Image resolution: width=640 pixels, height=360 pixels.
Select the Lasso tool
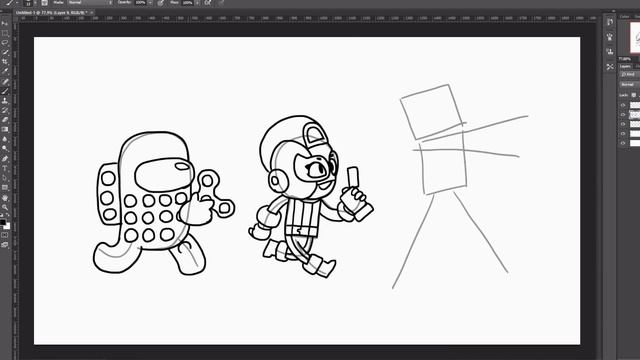coord(5,42)
